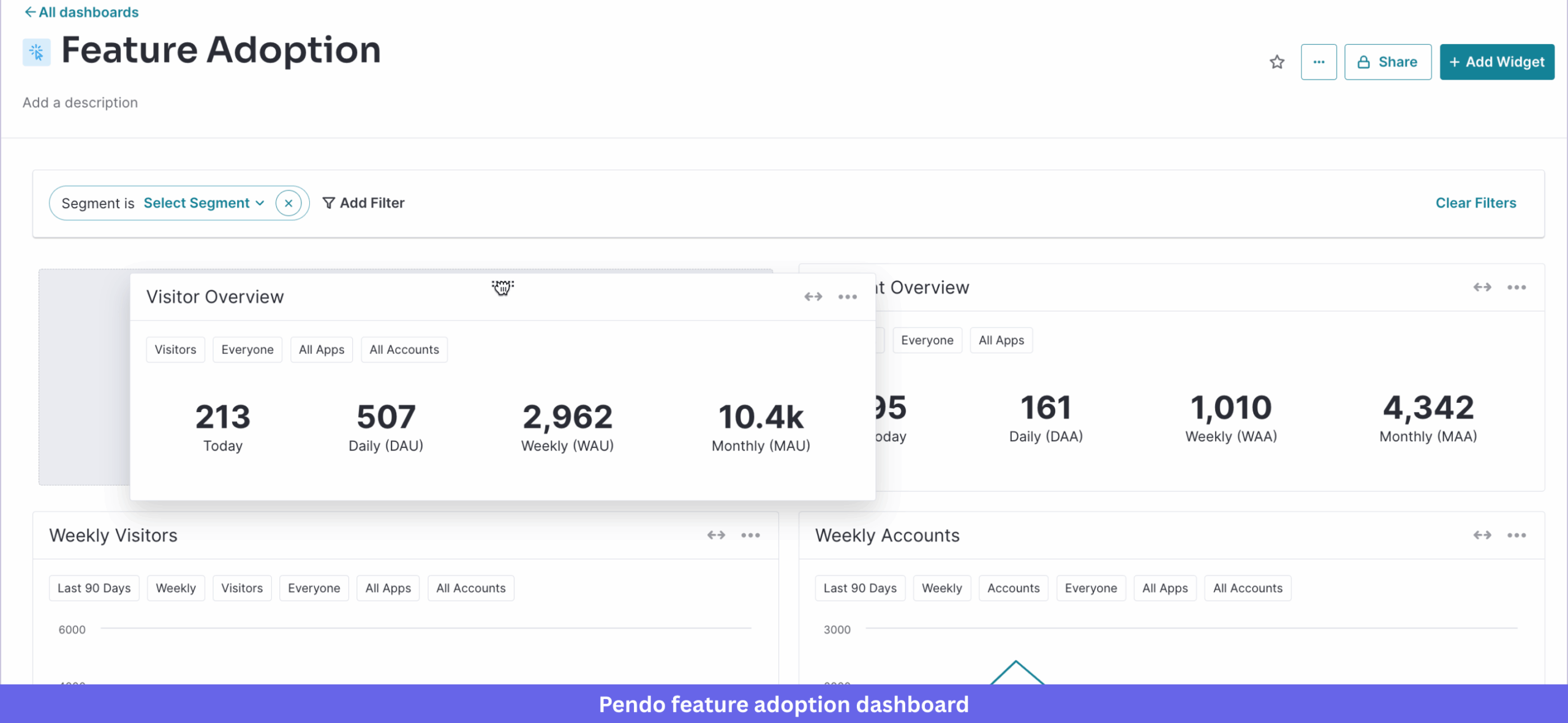Open the Accounts selector on Weekly Accounts
The width and height of the screenshot is (1568, 723).
click(1013, 588)
